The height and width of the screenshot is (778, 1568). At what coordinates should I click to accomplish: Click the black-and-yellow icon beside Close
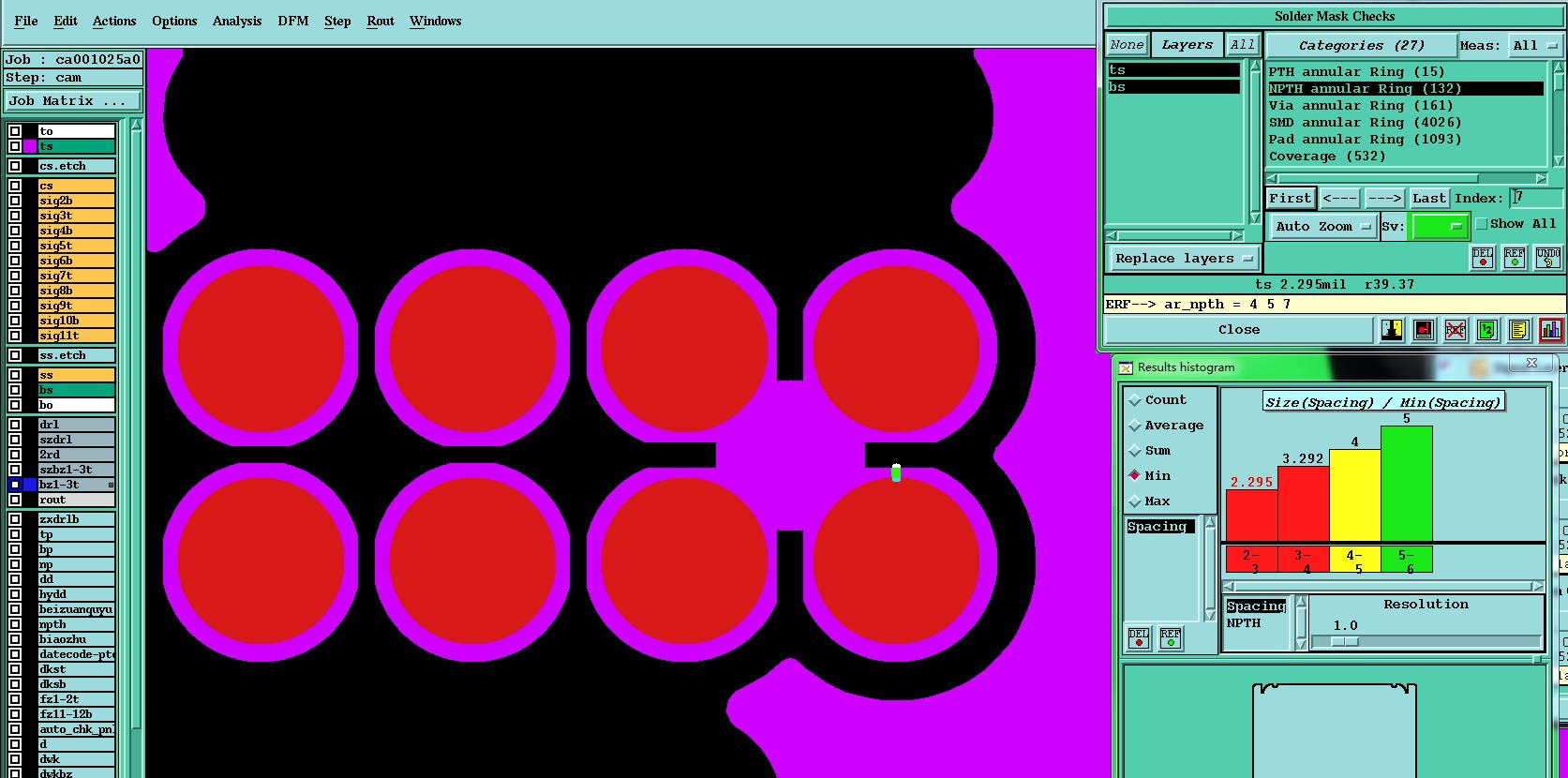(1392, 330)
